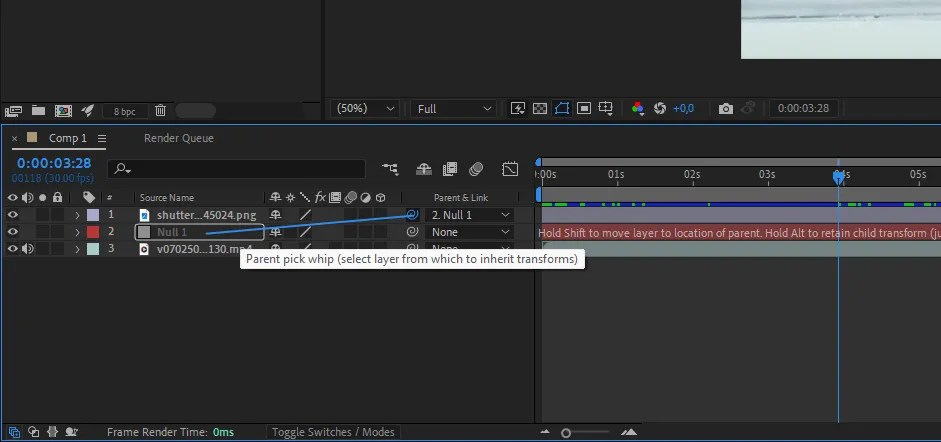The width and height of the screenshot is (941, 442).
Task: Show channel and color management settings
Action: tap(637, 109)
